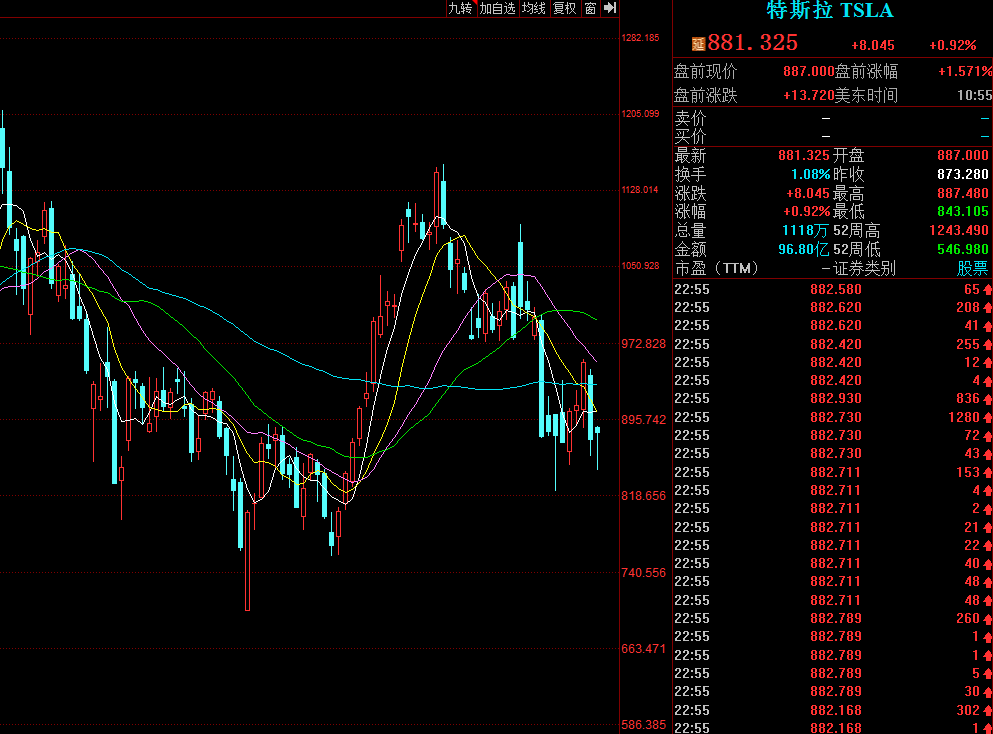The width and height of the screenshot is (993, 734).
Task: Click the trade volume 1280
Action: [964, 417]
